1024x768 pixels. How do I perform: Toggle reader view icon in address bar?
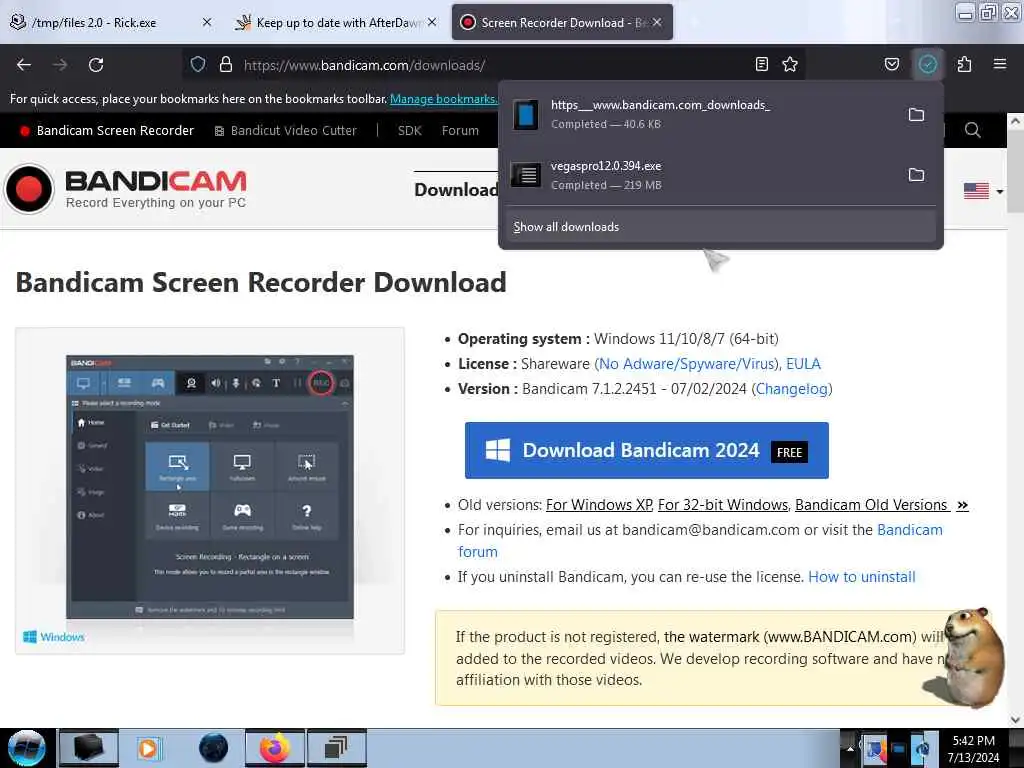pos(761,65)
